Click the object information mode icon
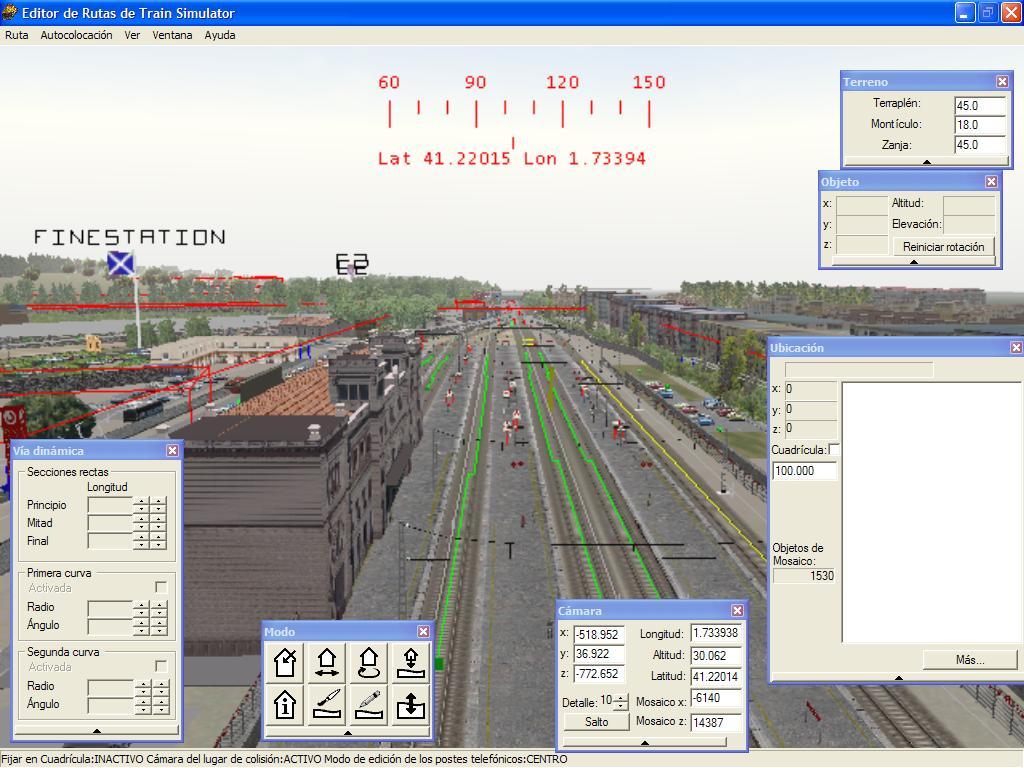Image resolution: width=1024 pixels, height=768 pixels. pos(285,705)
